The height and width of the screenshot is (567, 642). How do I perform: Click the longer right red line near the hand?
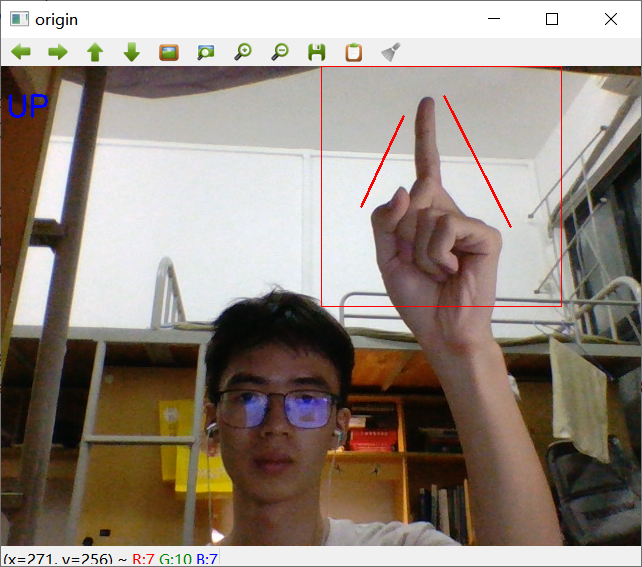[x=477, y=161]
